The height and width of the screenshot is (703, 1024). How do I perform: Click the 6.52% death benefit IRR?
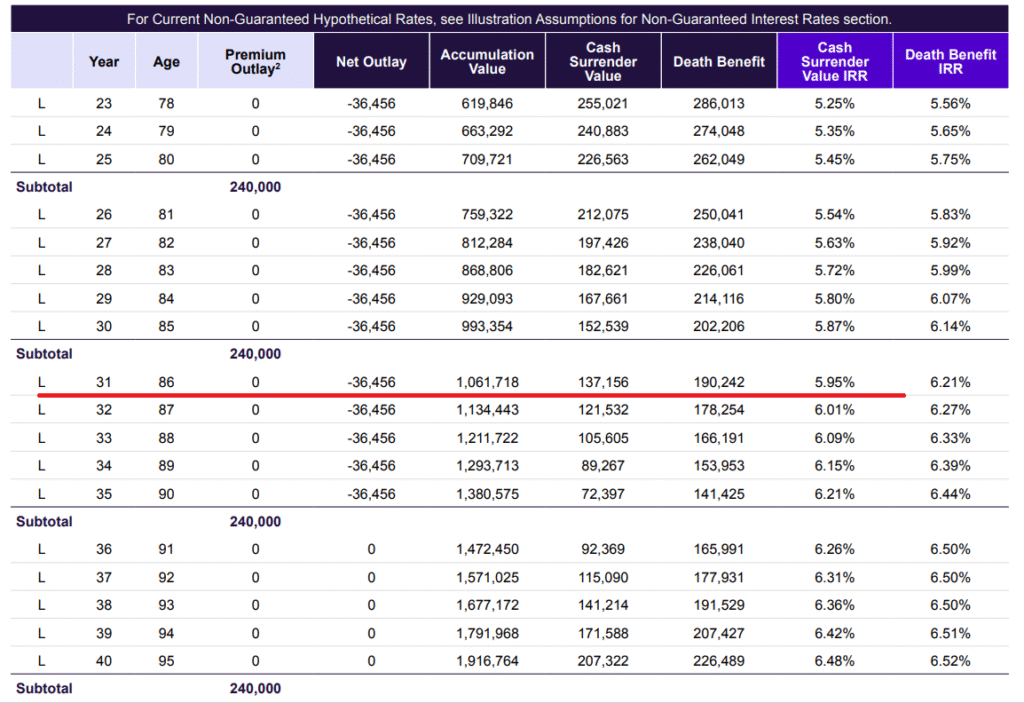[x=951, y=661]
